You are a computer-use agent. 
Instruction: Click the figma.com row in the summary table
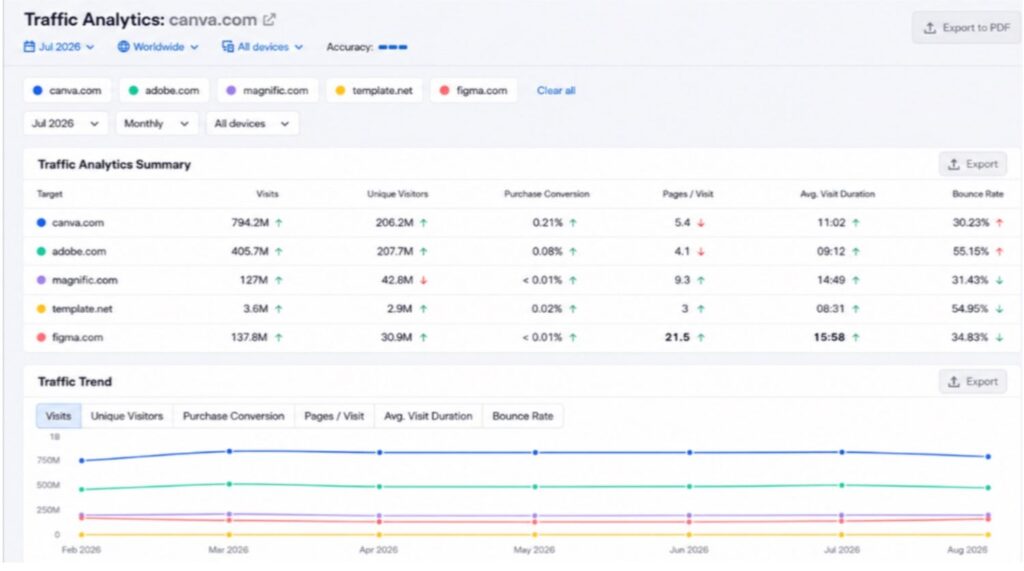tap(521, 338)
